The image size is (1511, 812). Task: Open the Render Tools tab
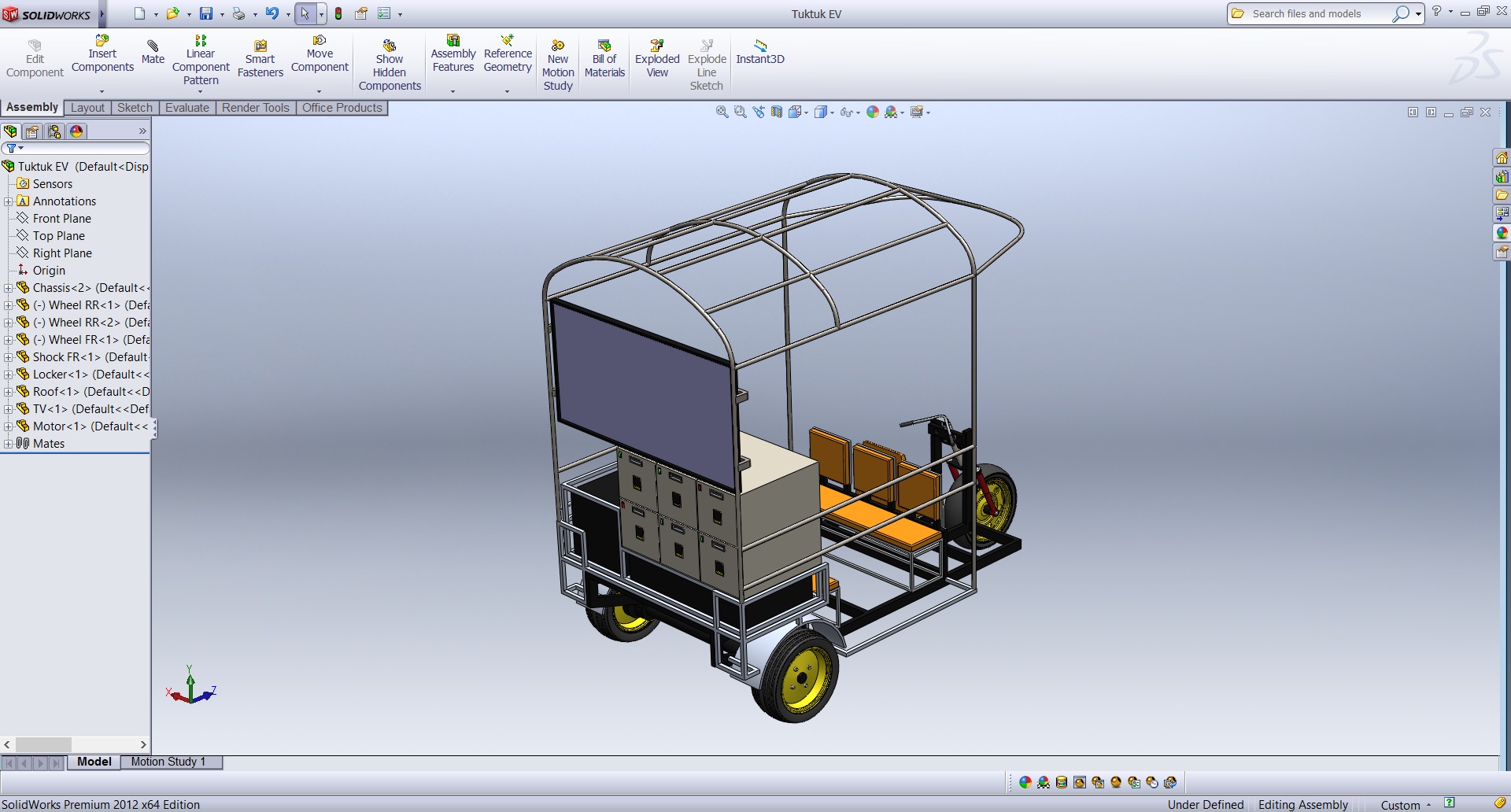256,108
